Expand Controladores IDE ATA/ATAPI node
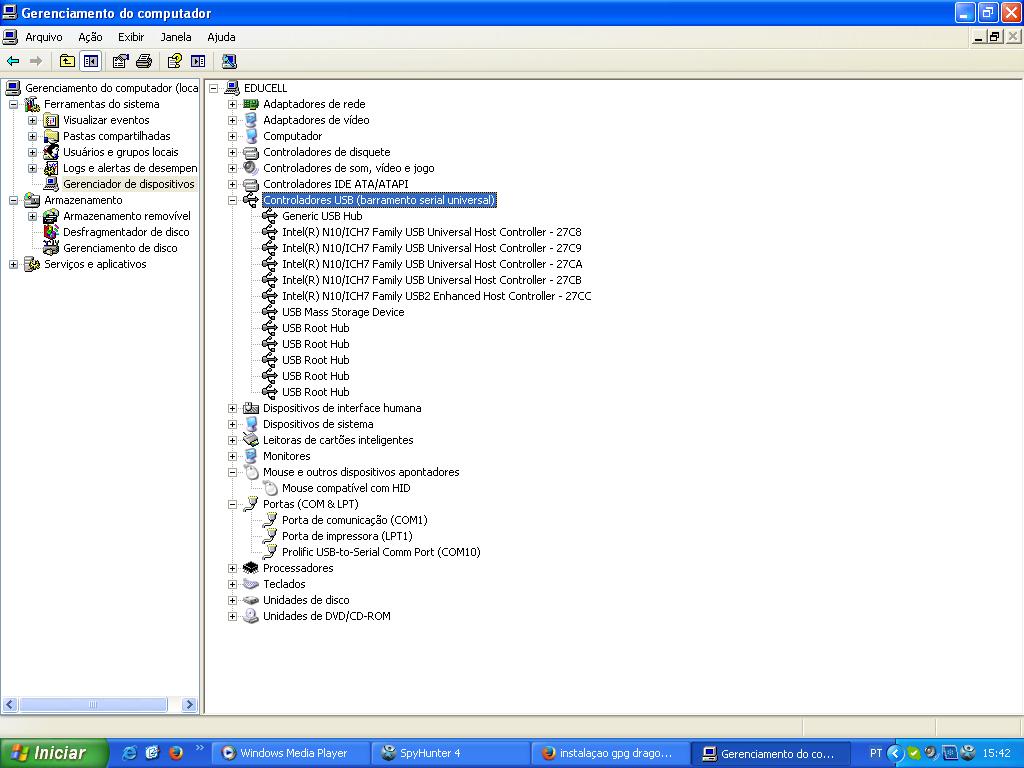This screenshot has width=1024, height=768. pos(232,184)
